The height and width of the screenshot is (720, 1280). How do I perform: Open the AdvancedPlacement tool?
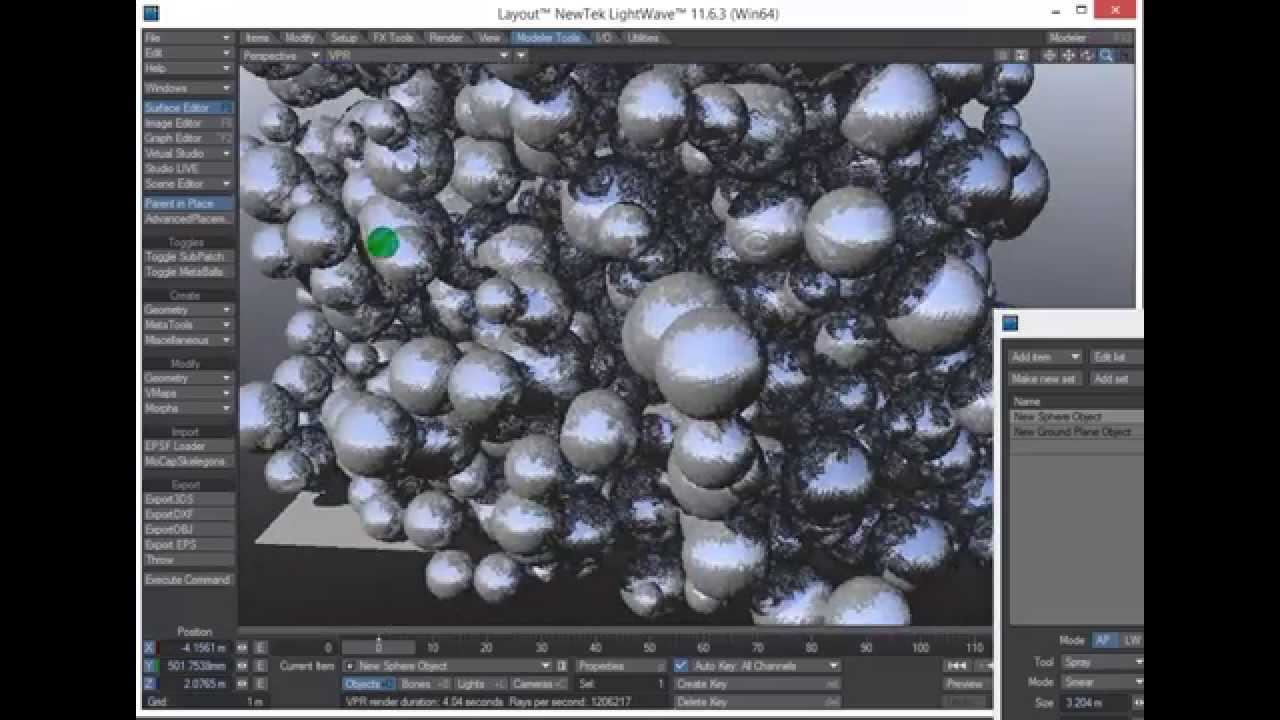click(x=188, y=219)
